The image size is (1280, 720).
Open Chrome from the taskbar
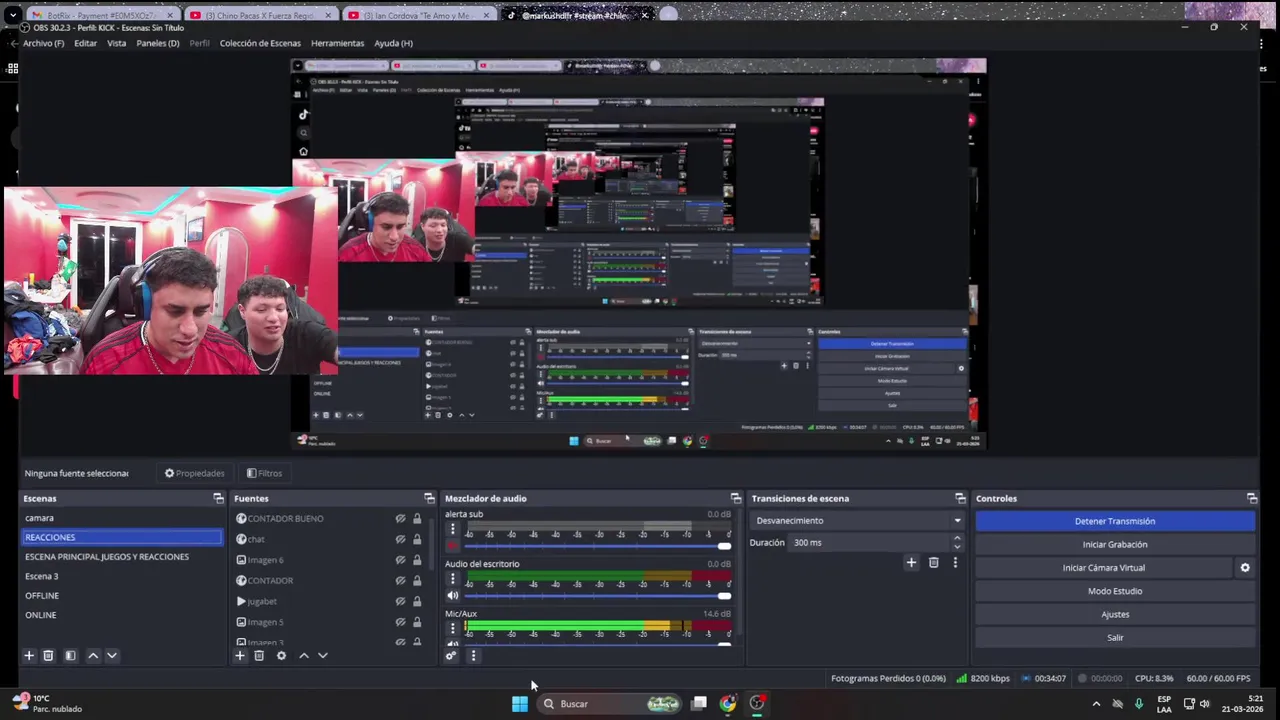727,704
